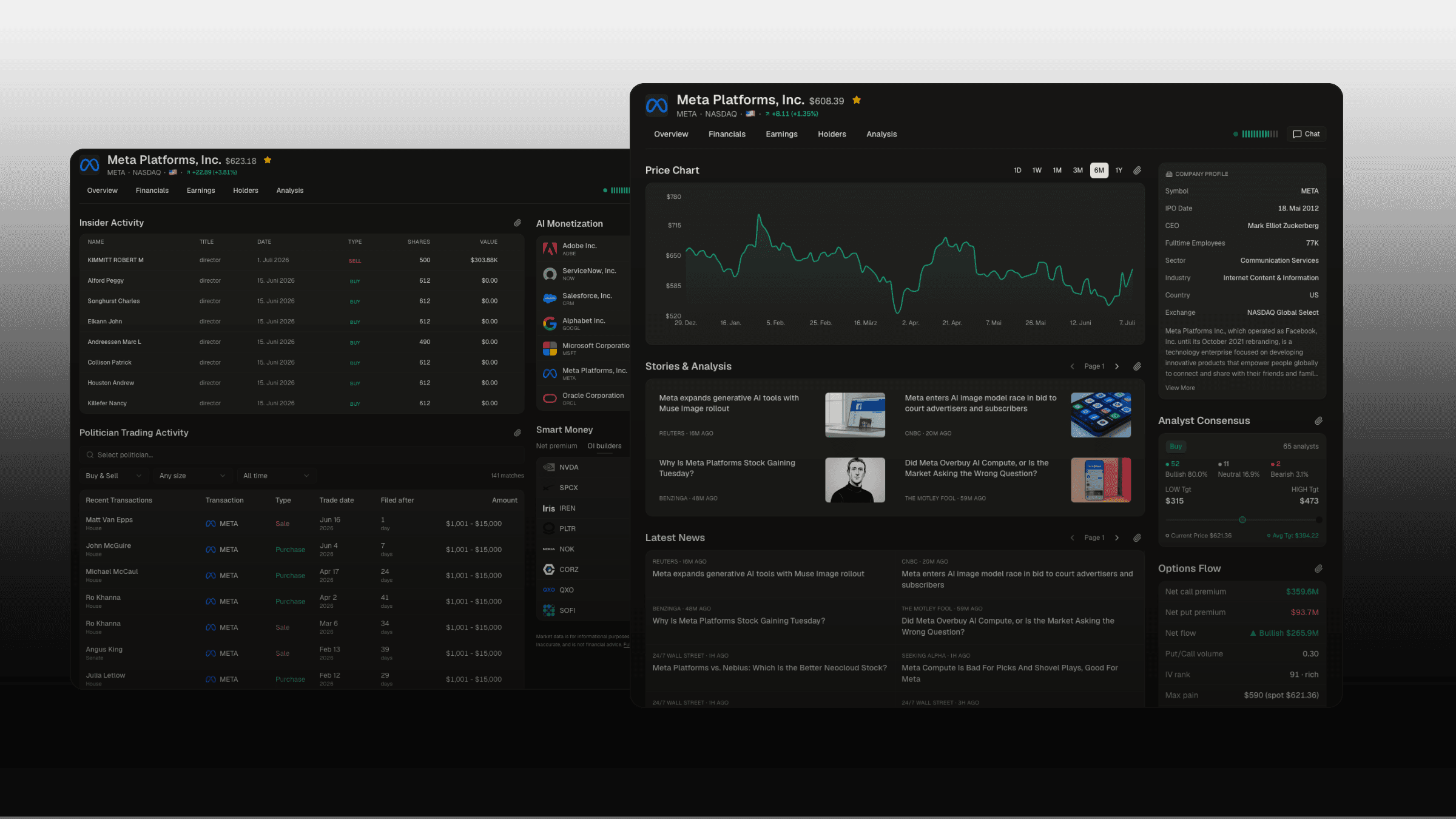The width and height of the screenshot is (1456, 819).
Task: Click the search icon in Select politician field
Action: coord(90,455)
